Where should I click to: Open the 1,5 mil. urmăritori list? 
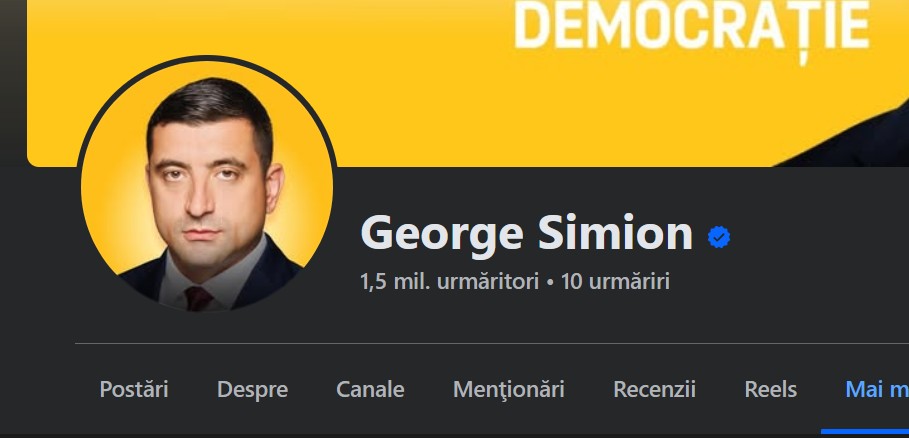coord(450,282)
